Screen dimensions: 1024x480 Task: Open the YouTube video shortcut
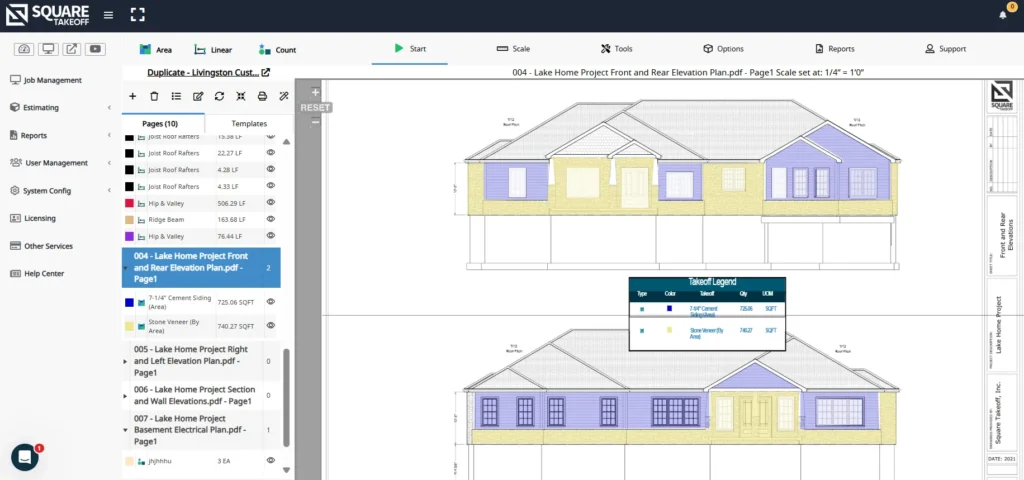point(95,49)
